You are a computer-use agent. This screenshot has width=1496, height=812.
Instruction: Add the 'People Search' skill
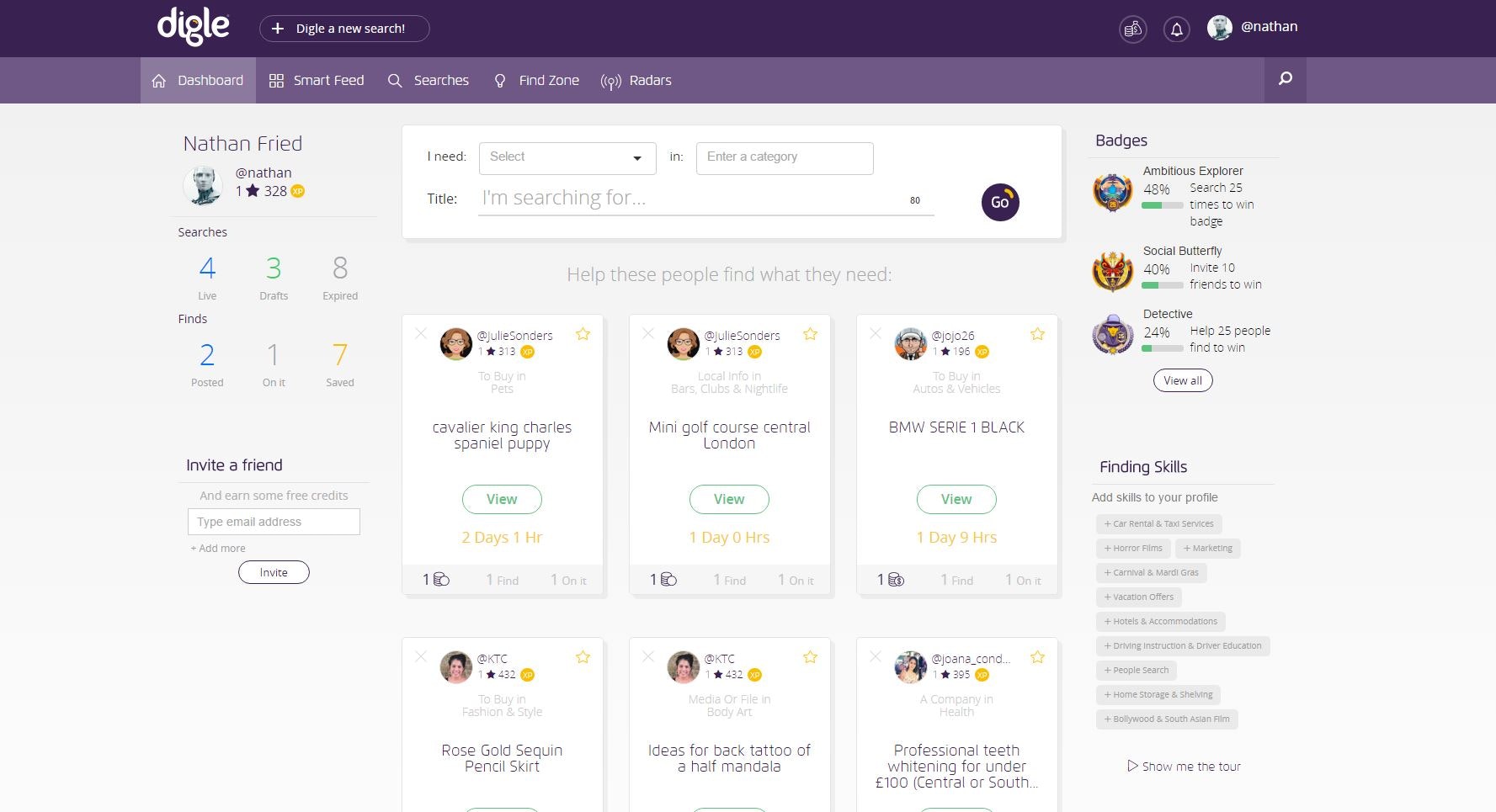tap(1137, 671)
